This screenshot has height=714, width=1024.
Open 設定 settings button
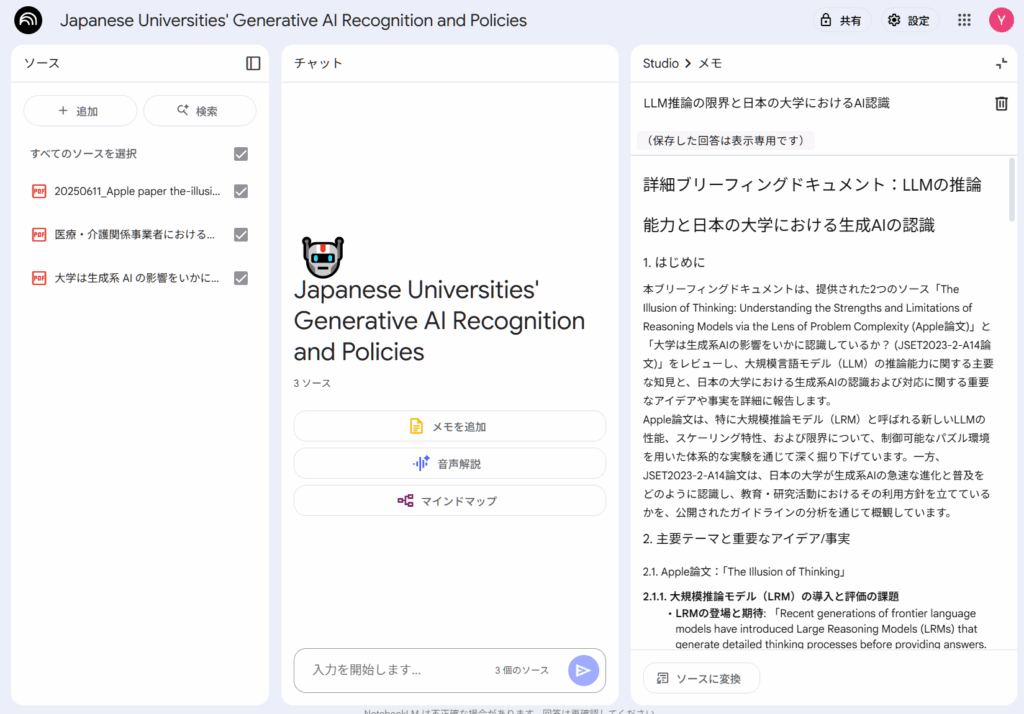tap(909, 20)
